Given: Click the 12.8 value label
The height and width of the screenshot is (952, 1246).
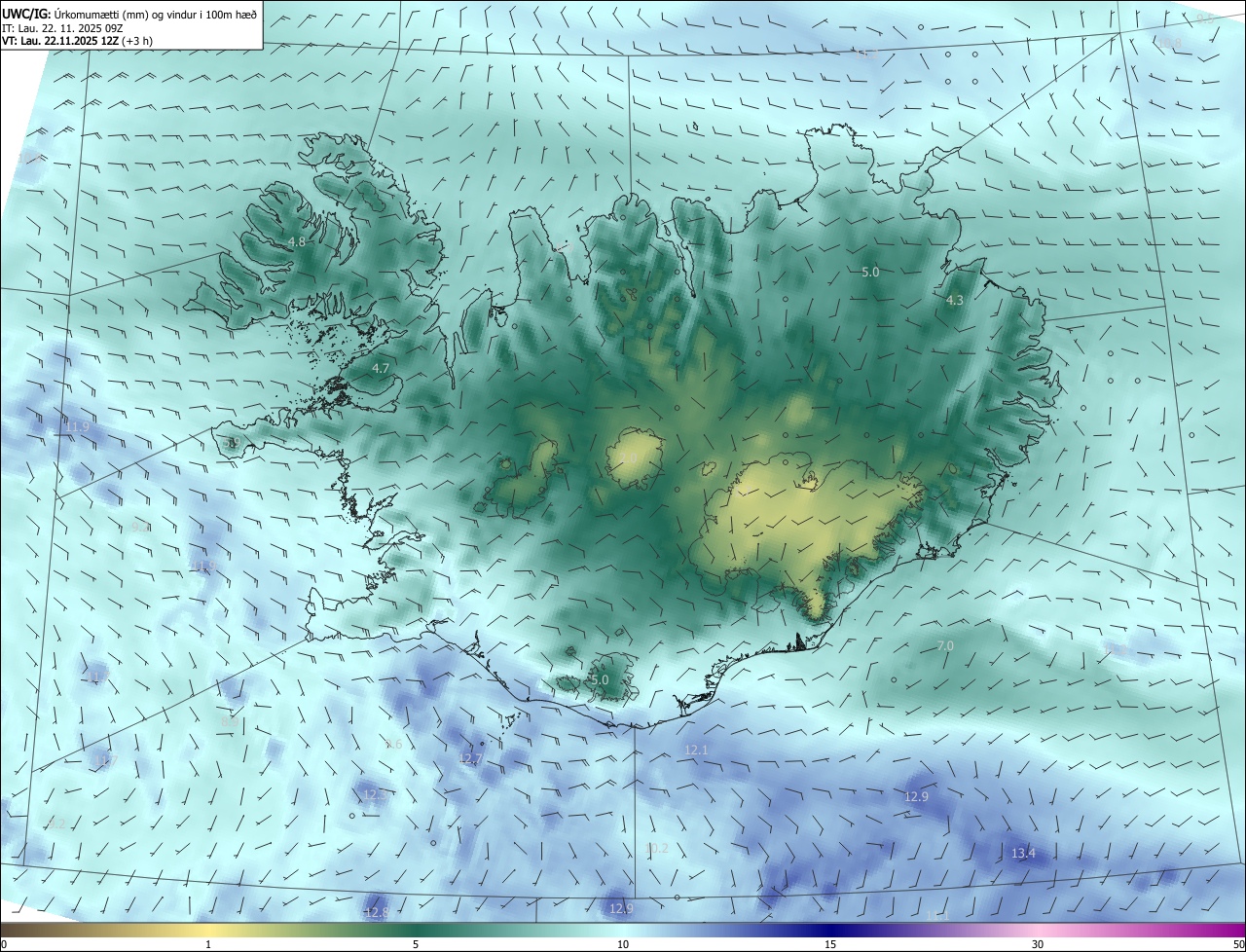Looking at the screenshot, I should [x=376, y=913].
